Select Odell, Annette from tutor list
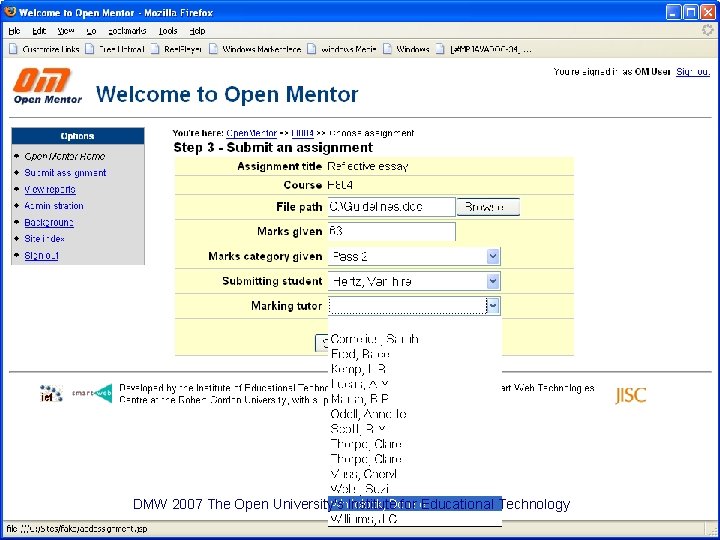The height and width of the screenshot is (540, 720). point(415,414)
